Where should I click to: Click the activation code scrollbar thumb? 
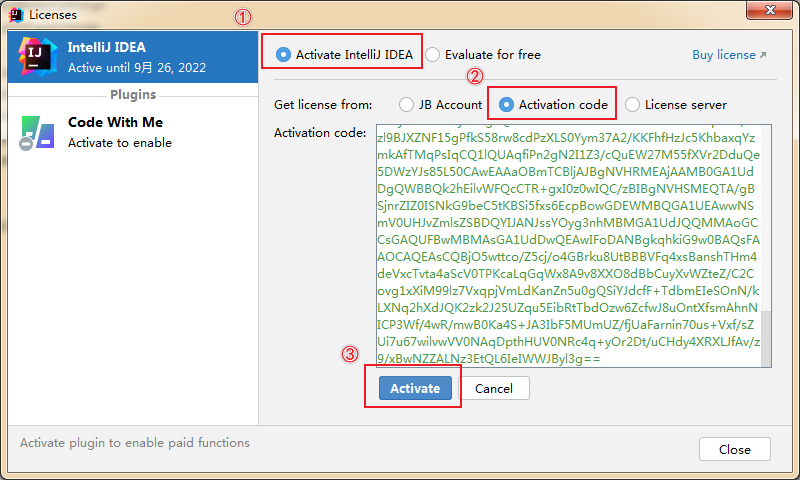766,338
